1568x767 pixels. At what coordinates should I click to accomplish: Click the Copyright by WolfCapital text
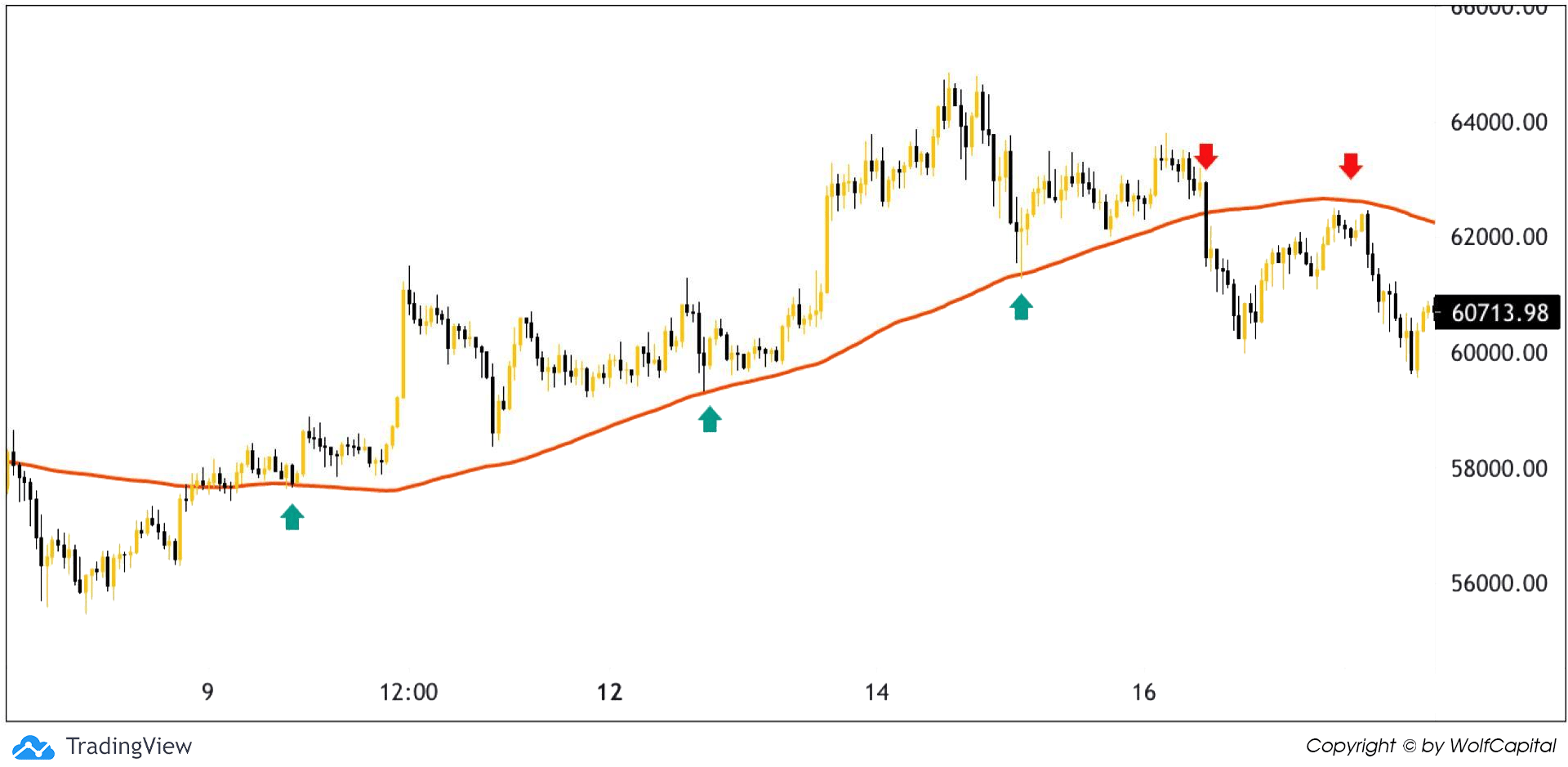point(1431,746)
